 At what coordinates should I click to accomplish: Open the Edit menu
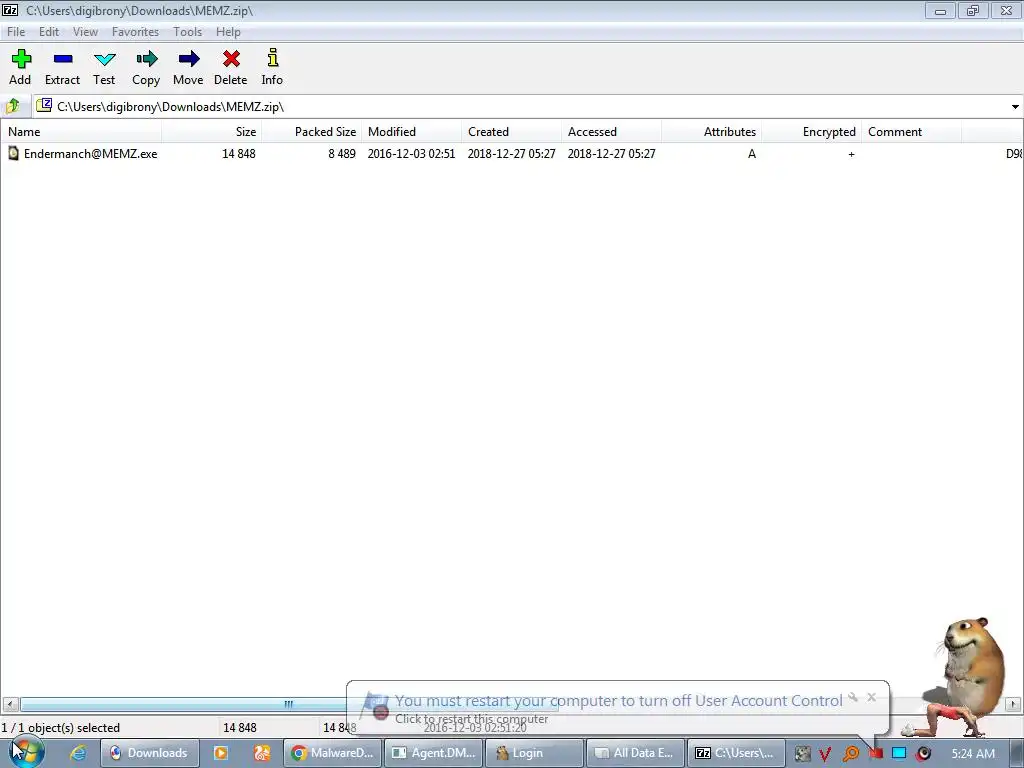point(48,31)
